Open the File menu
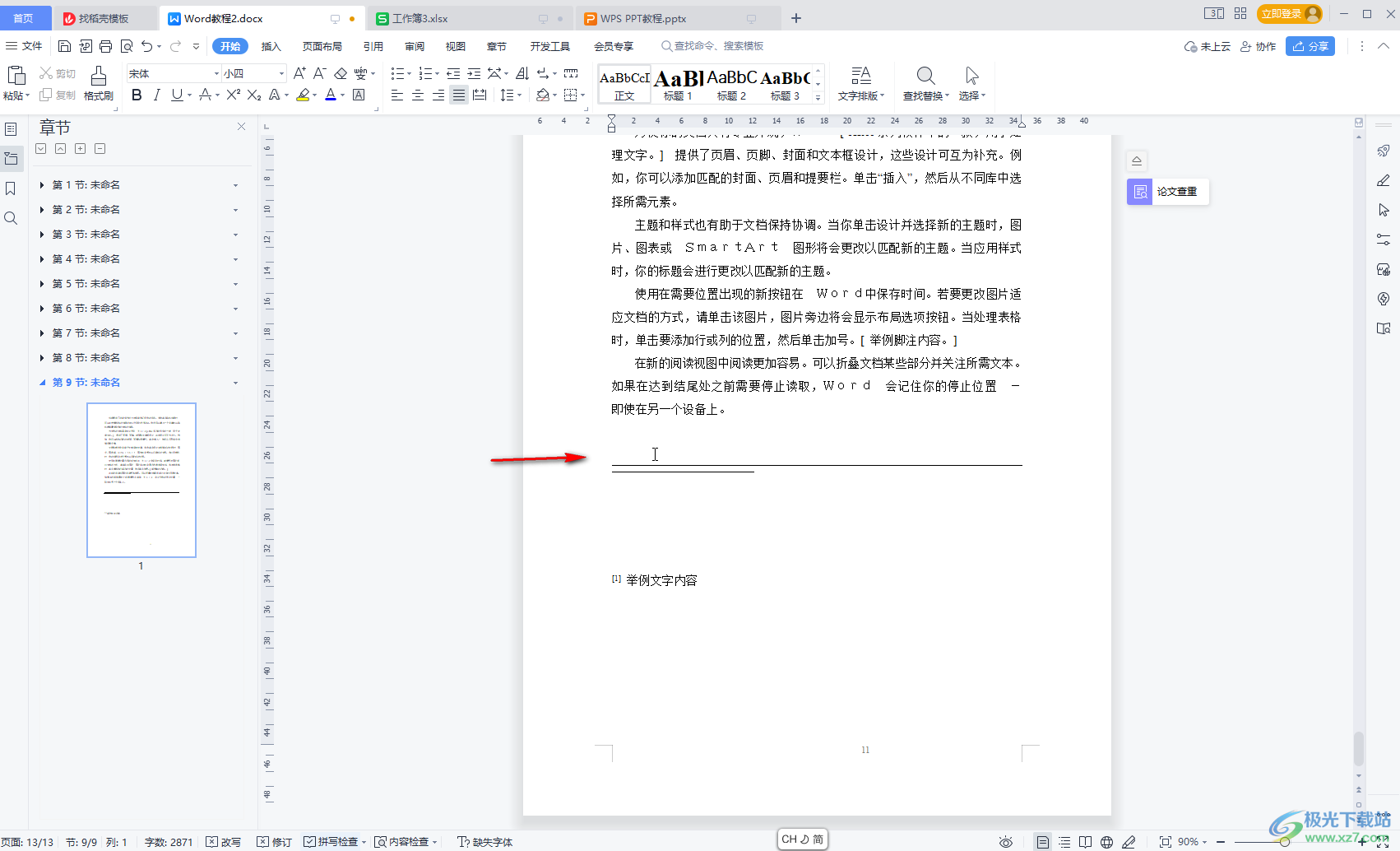 [25, 46]
